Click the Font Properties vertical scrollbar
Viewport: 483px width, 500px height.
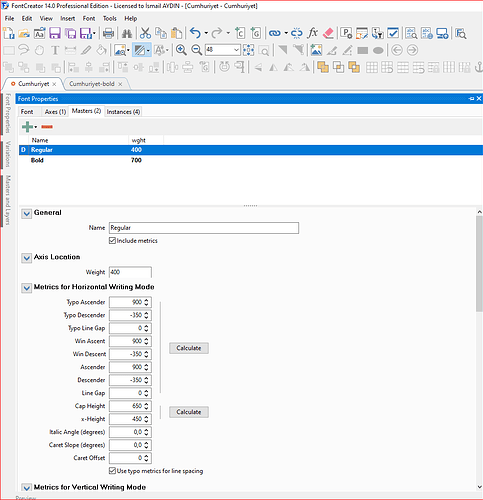(x=479, y=263)
